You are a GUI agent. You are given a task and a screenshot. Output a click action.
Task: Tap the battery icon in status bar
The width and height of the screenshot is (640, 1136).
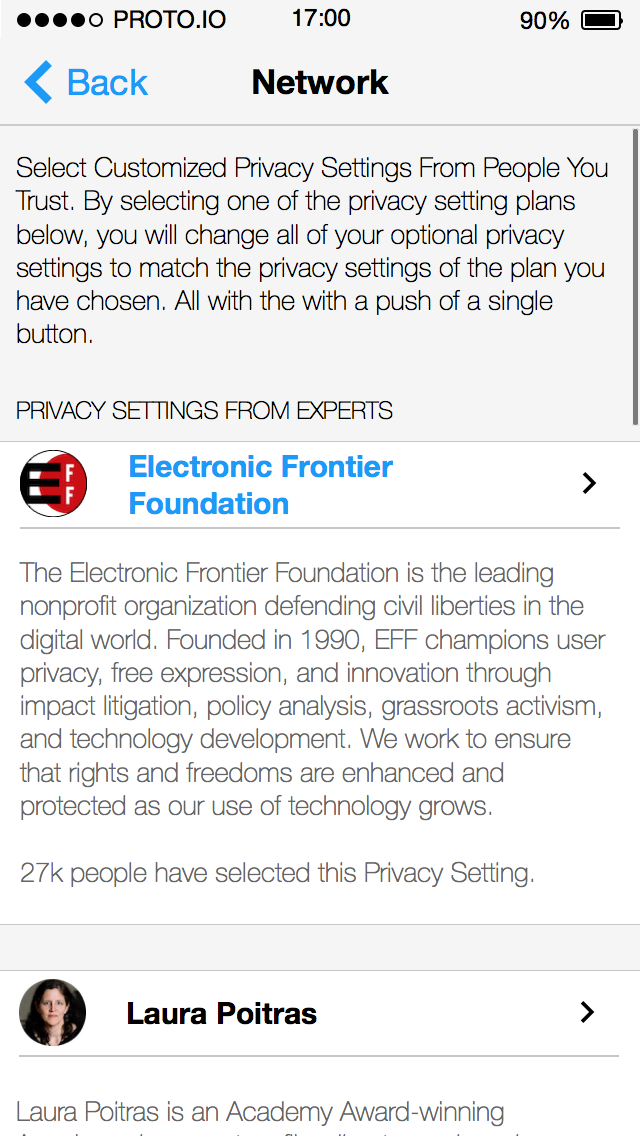pos(602,20)
